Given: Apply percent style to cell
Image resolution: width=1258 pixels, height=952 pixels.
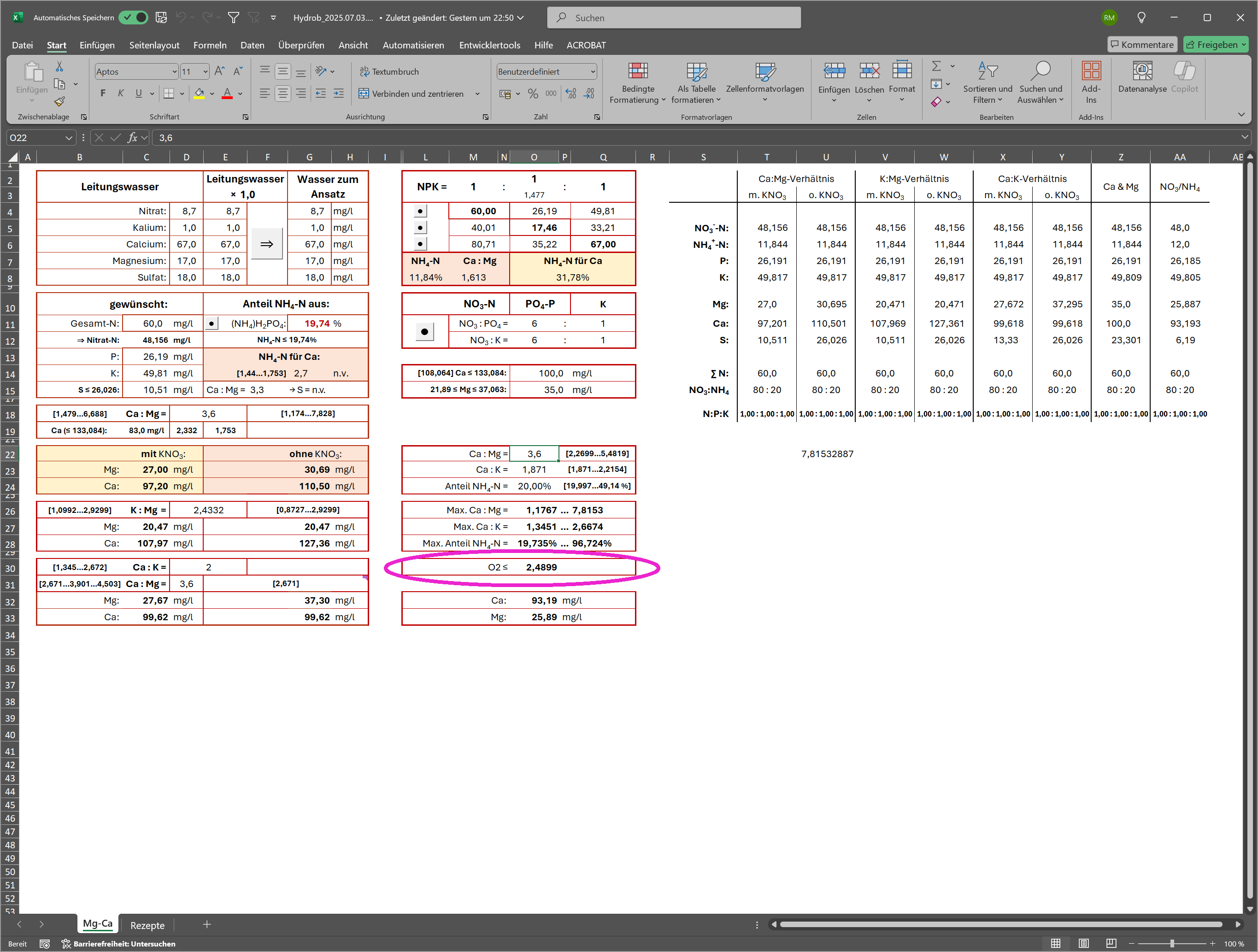Looking at the screenshot, I should pos(533,93).
